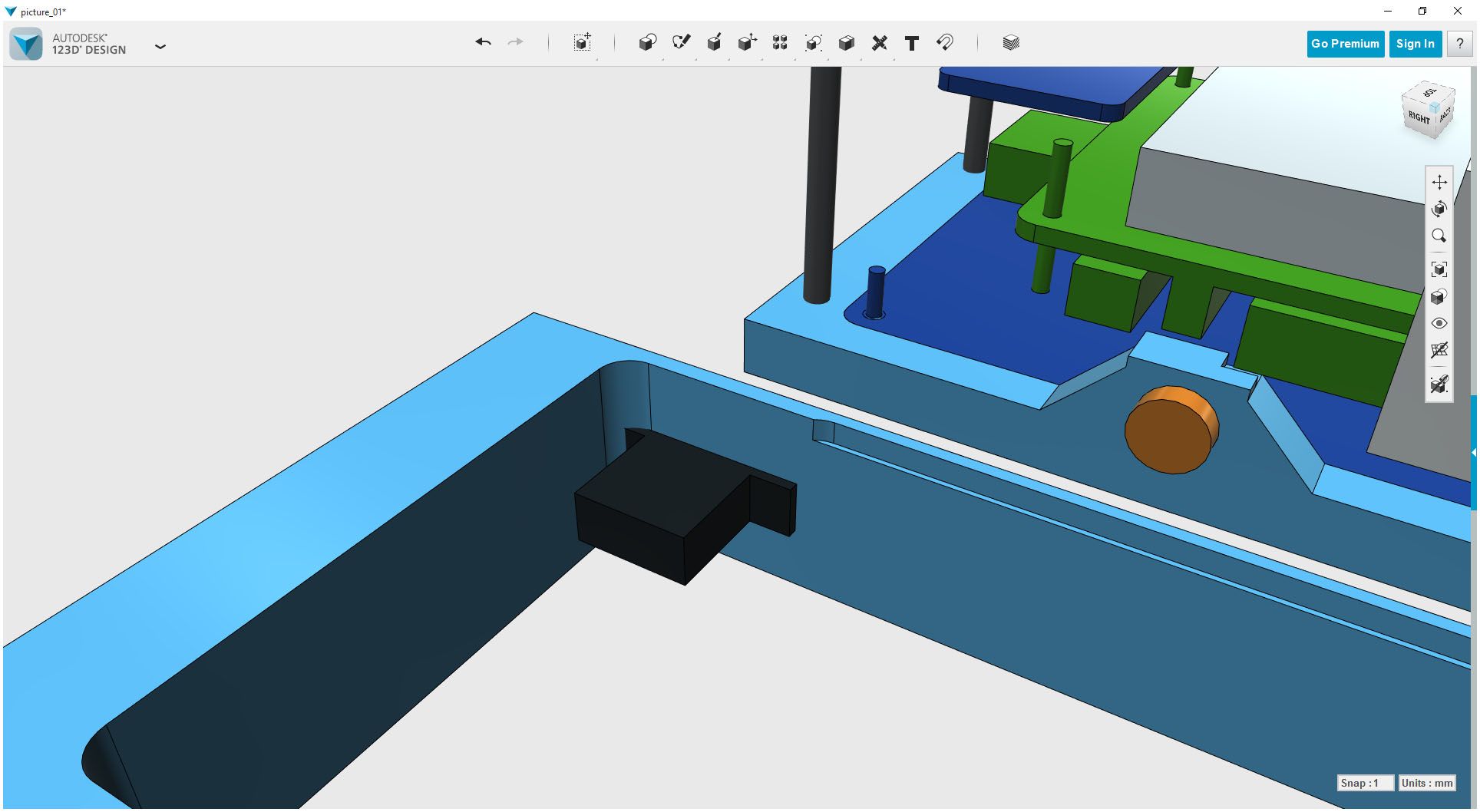
Task: Open the main application menu chevron
Action: coord(160,46)
